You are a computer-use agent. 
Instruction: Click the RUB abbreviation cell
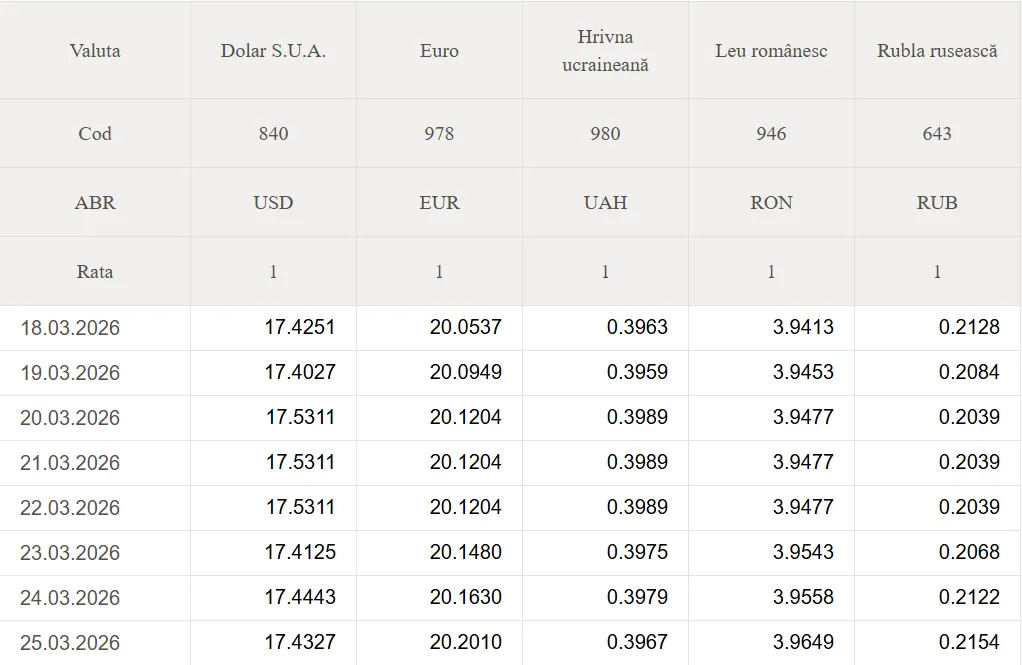point(937,203)
